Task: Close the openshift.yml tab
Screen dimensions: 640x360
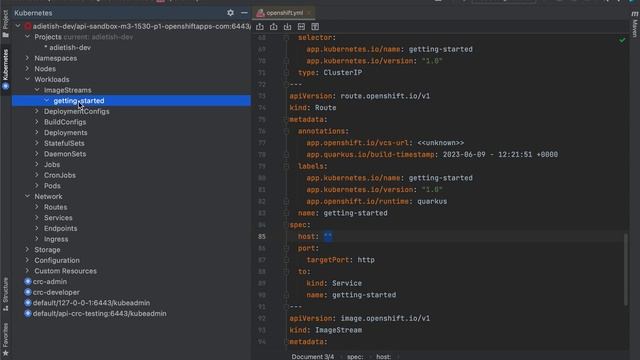Action: pyautogui.click(x=309, y=13)
